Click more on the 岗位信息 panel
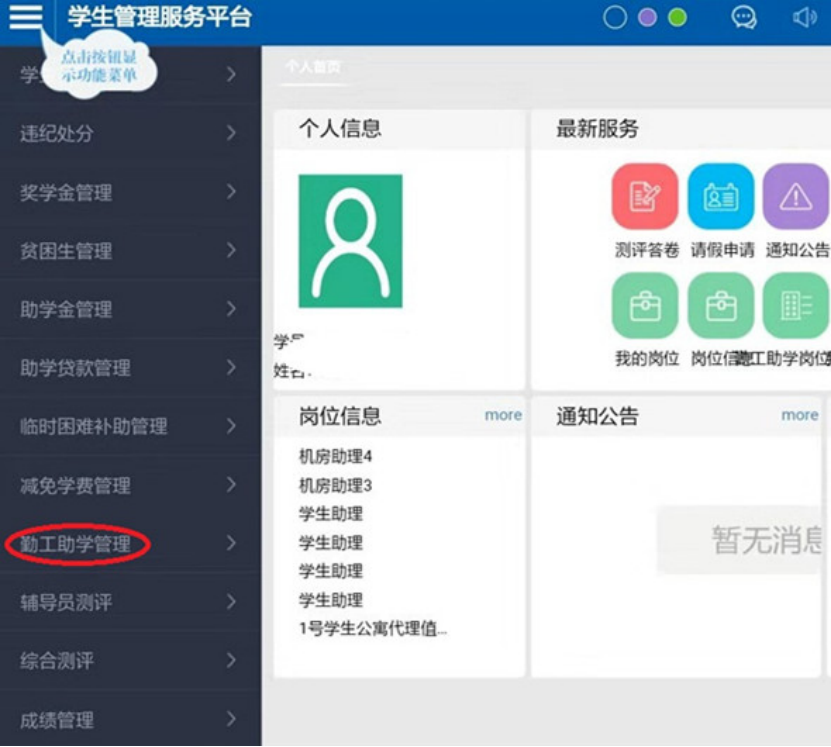Image resolution: width=831 pixels, height=747 pixels. coord(502,415)
